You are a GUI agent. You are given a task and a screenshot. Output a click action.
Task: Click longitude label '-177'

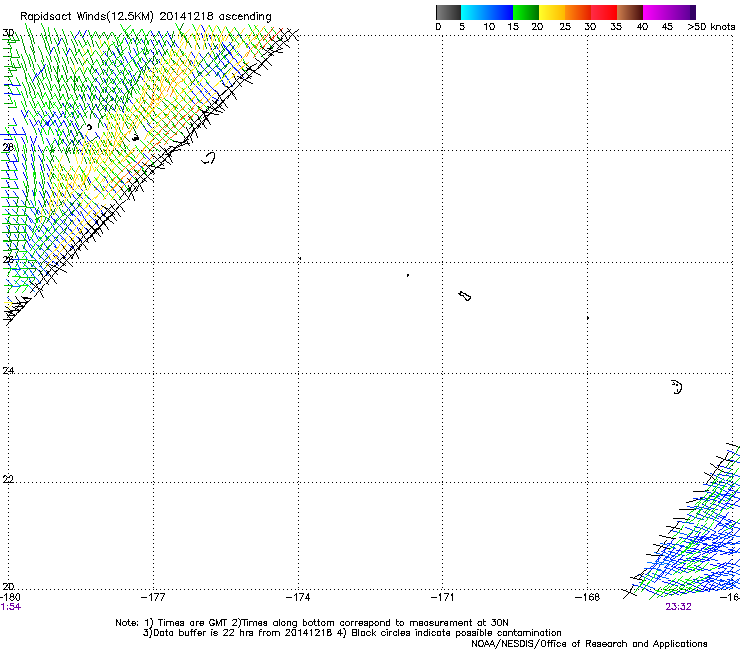click(153, 597)
